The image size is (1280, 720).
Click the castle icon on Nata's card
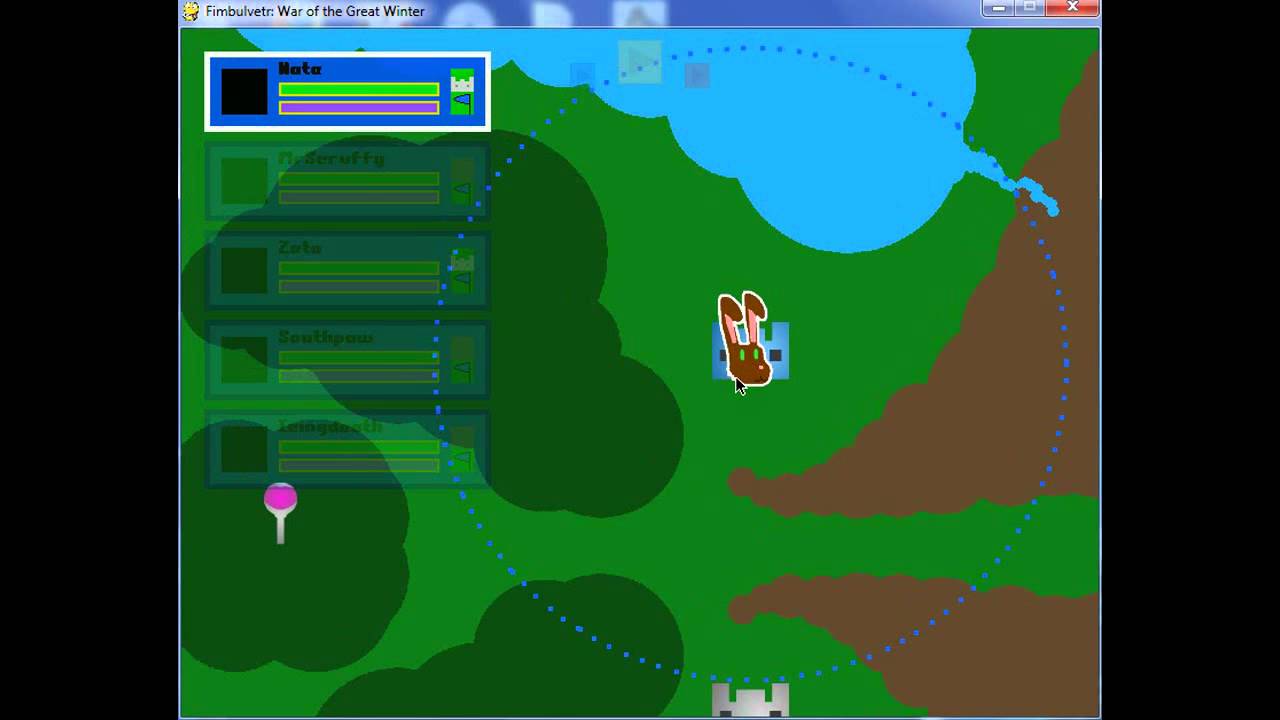coord(461,81)
